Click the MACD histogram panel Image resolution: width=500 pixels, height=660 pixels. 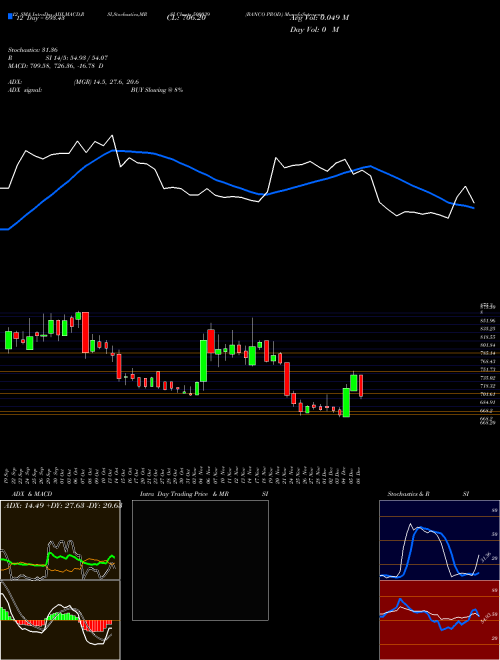point(60,620)
